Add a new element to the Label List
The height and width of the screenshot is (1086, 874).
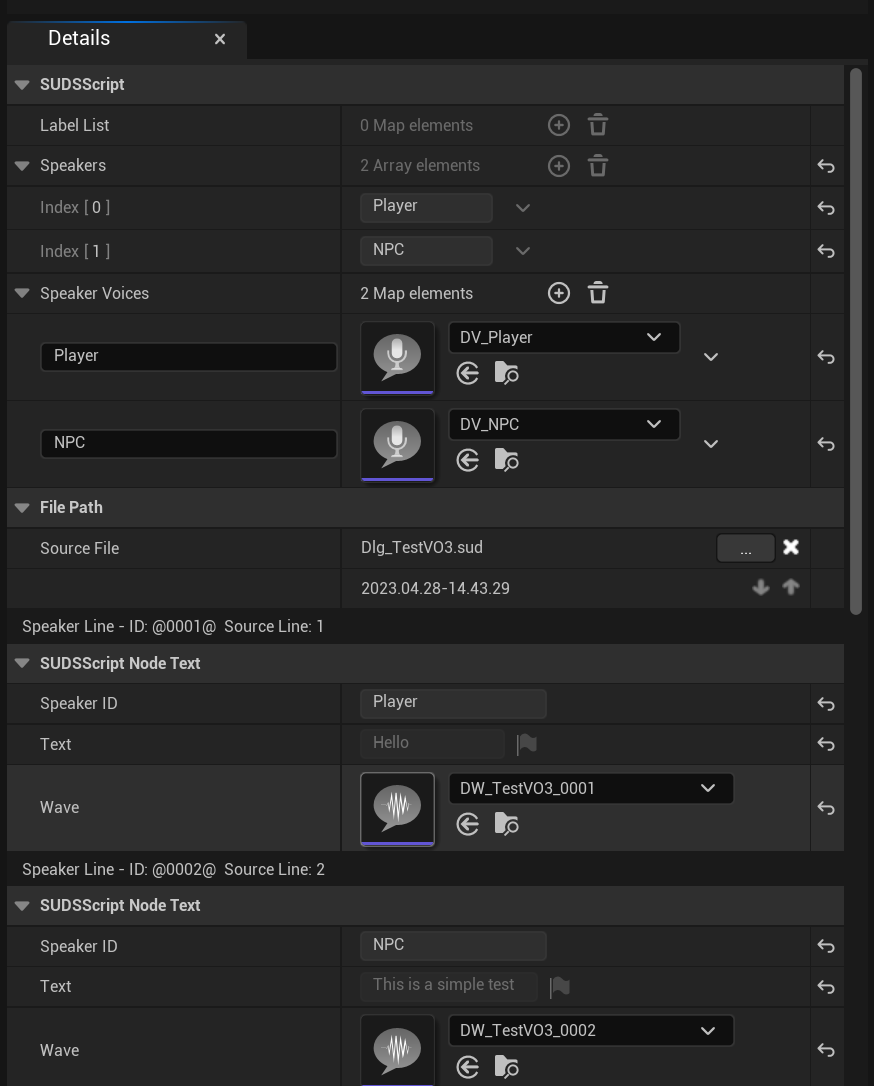click(558, 124)
